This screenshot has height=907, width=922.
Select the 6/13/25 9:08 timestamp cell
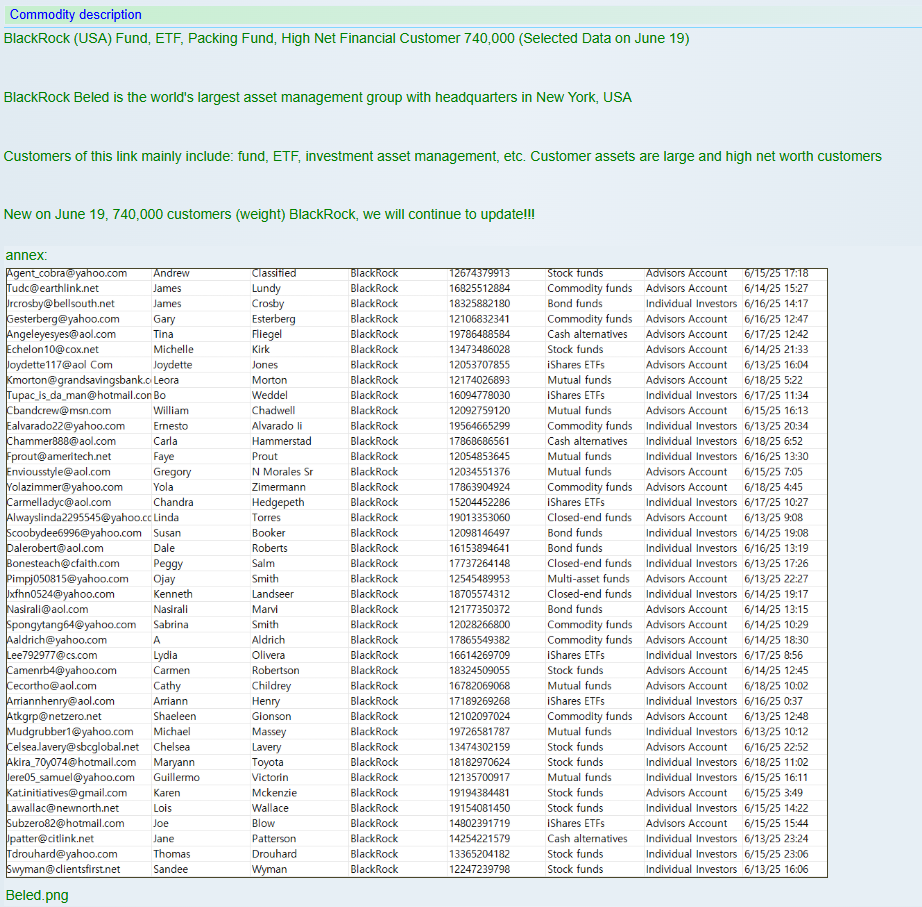click(x=773, y=518)
